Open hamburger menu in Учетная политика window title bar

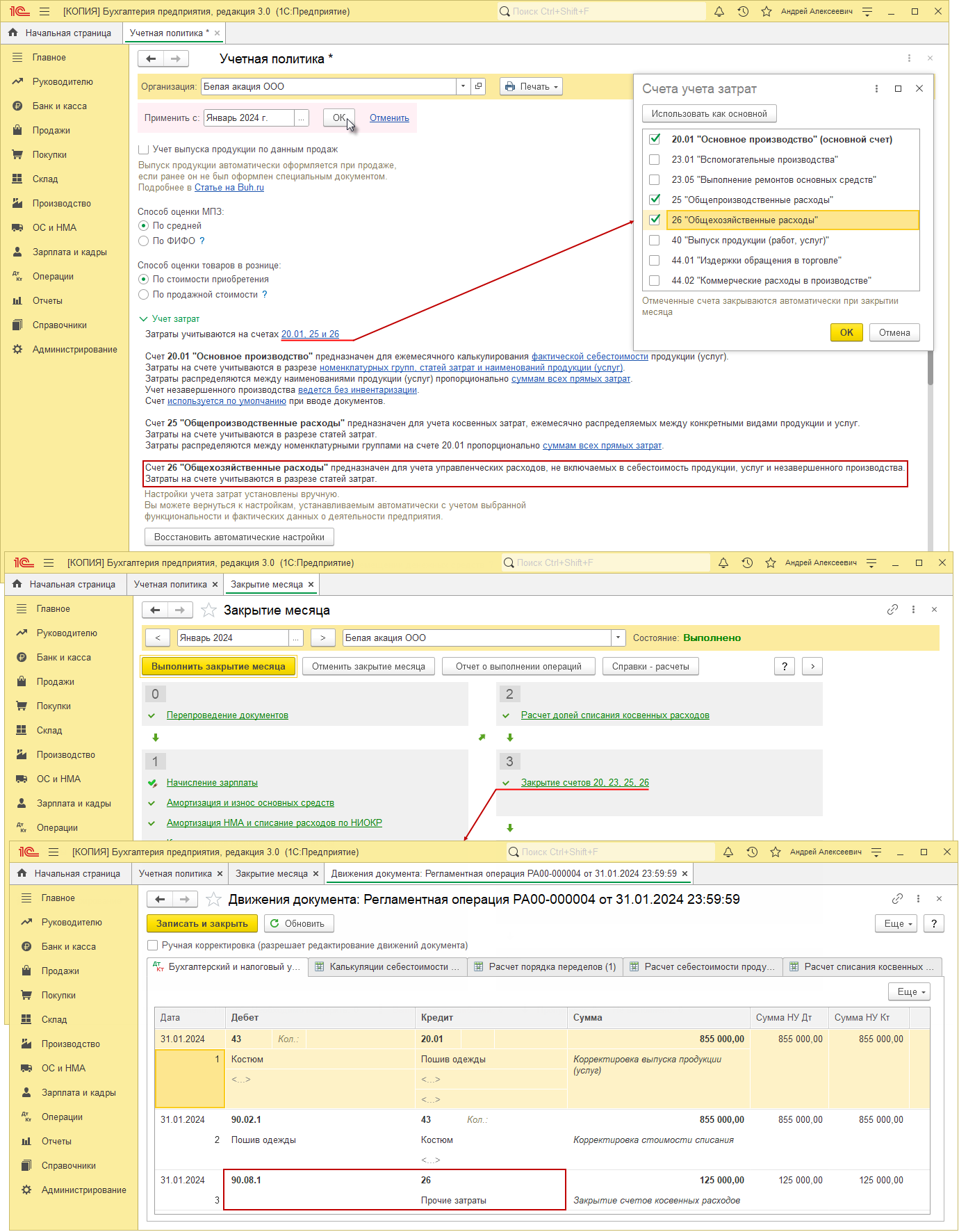click(45, 12)
